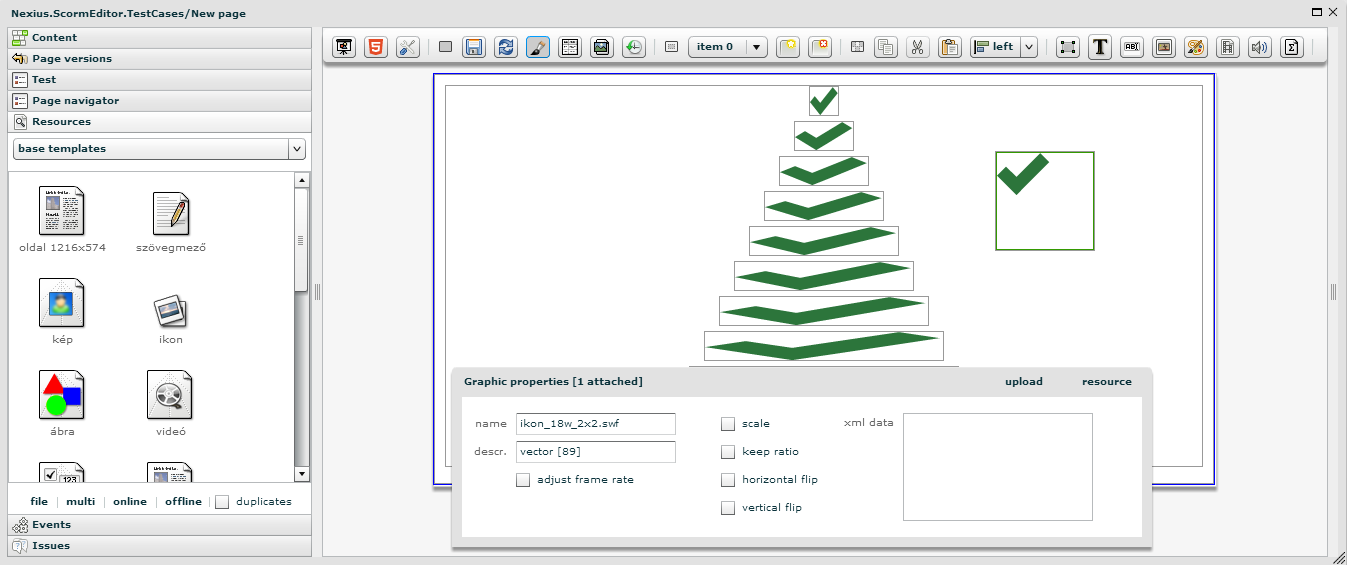Viewport: 1347px width, 565px height.
Task: Expand the left alignment dropdown
Action: [1028, 47]
